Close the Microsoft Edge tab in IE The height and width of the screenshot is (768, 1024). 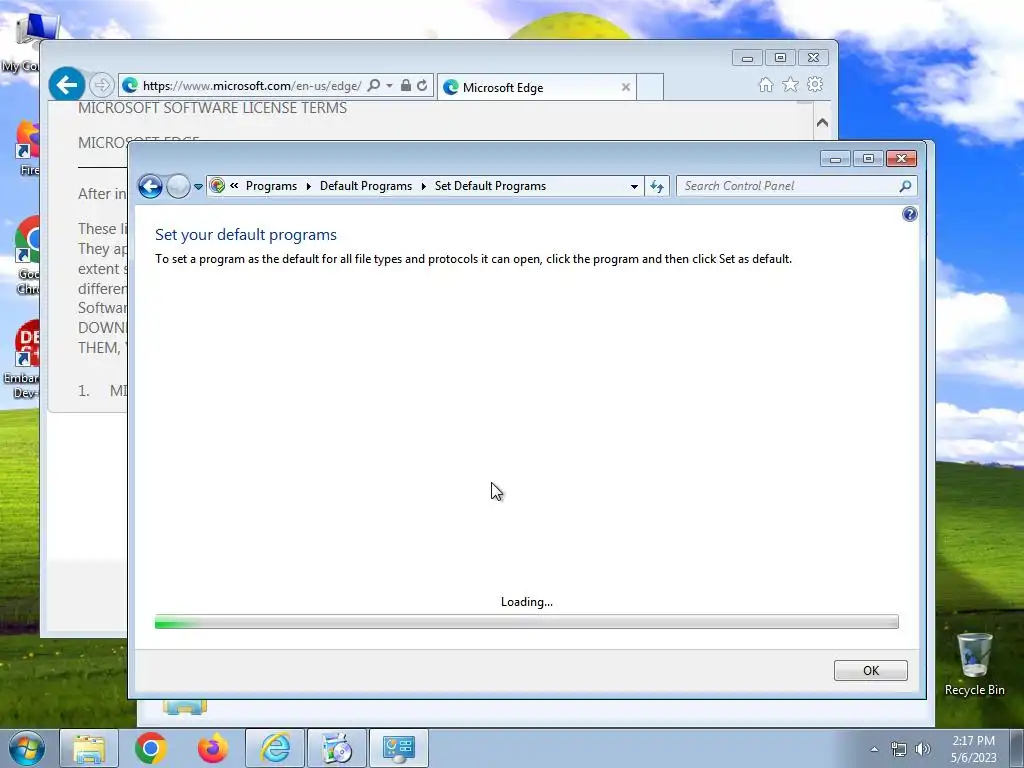(626, 87)
